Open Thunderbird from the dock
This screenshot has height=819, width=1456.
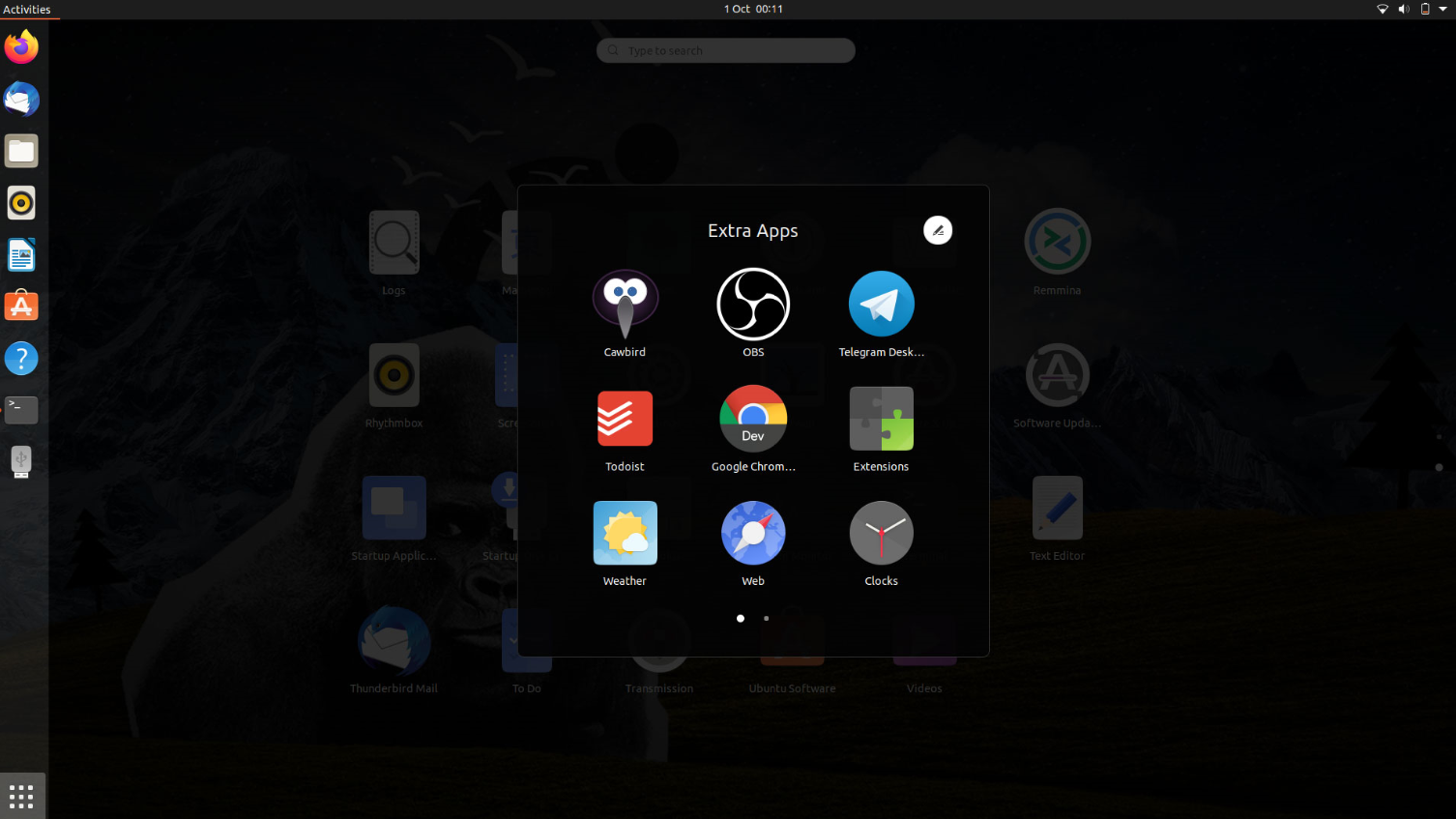point(21,99)
